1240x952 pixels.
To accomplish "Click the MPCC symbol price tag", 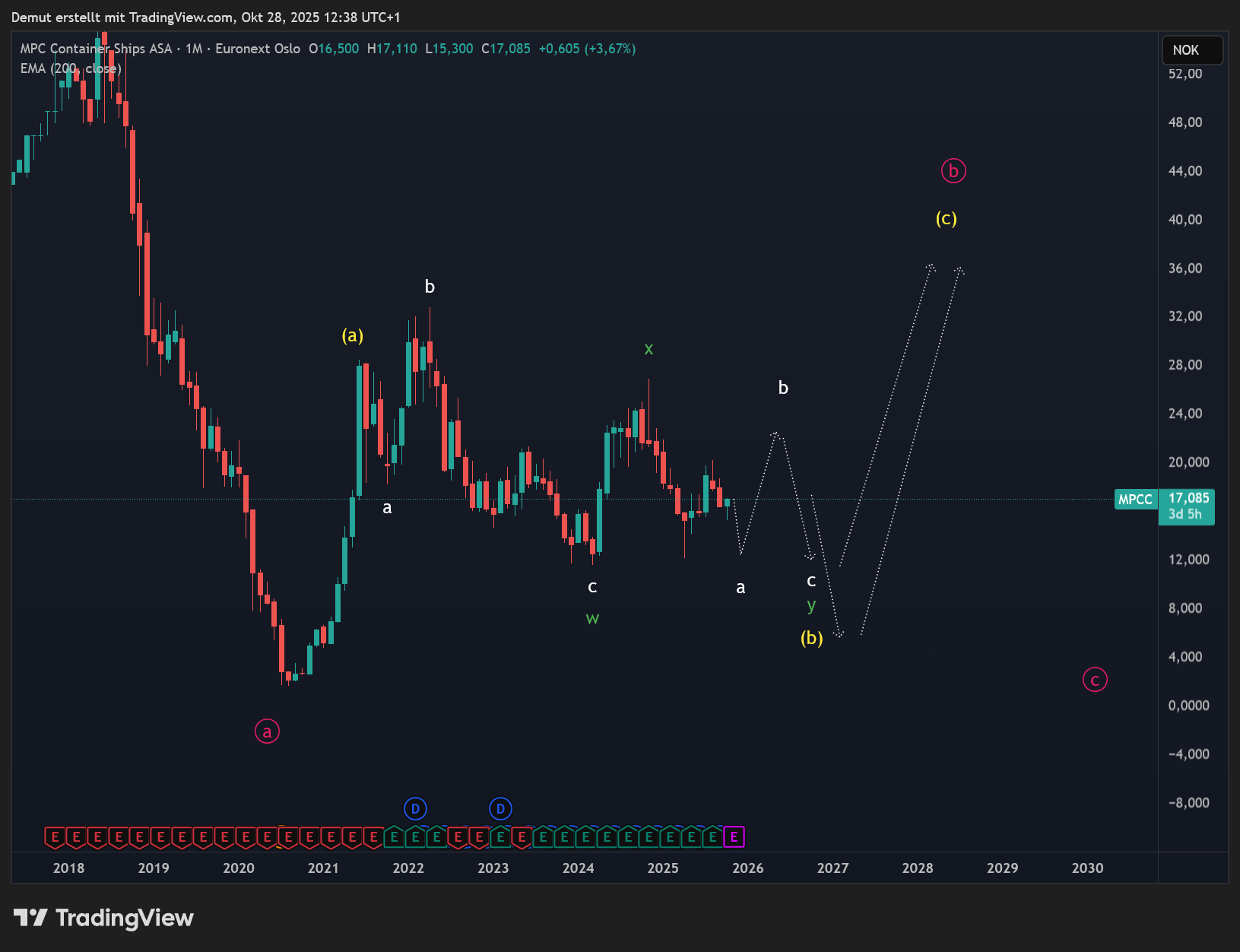I will pos(1135,500).
